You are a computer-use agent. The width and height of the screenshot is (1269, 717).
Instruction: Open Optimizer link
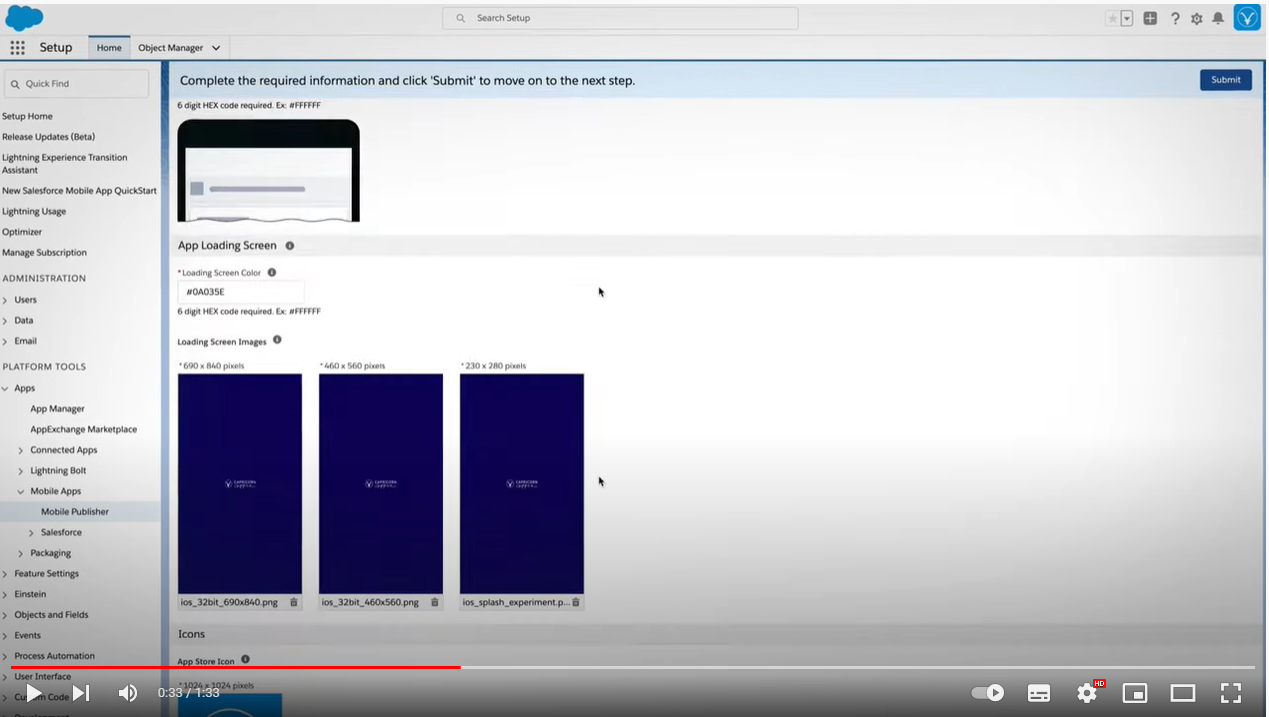coord(22,232)
